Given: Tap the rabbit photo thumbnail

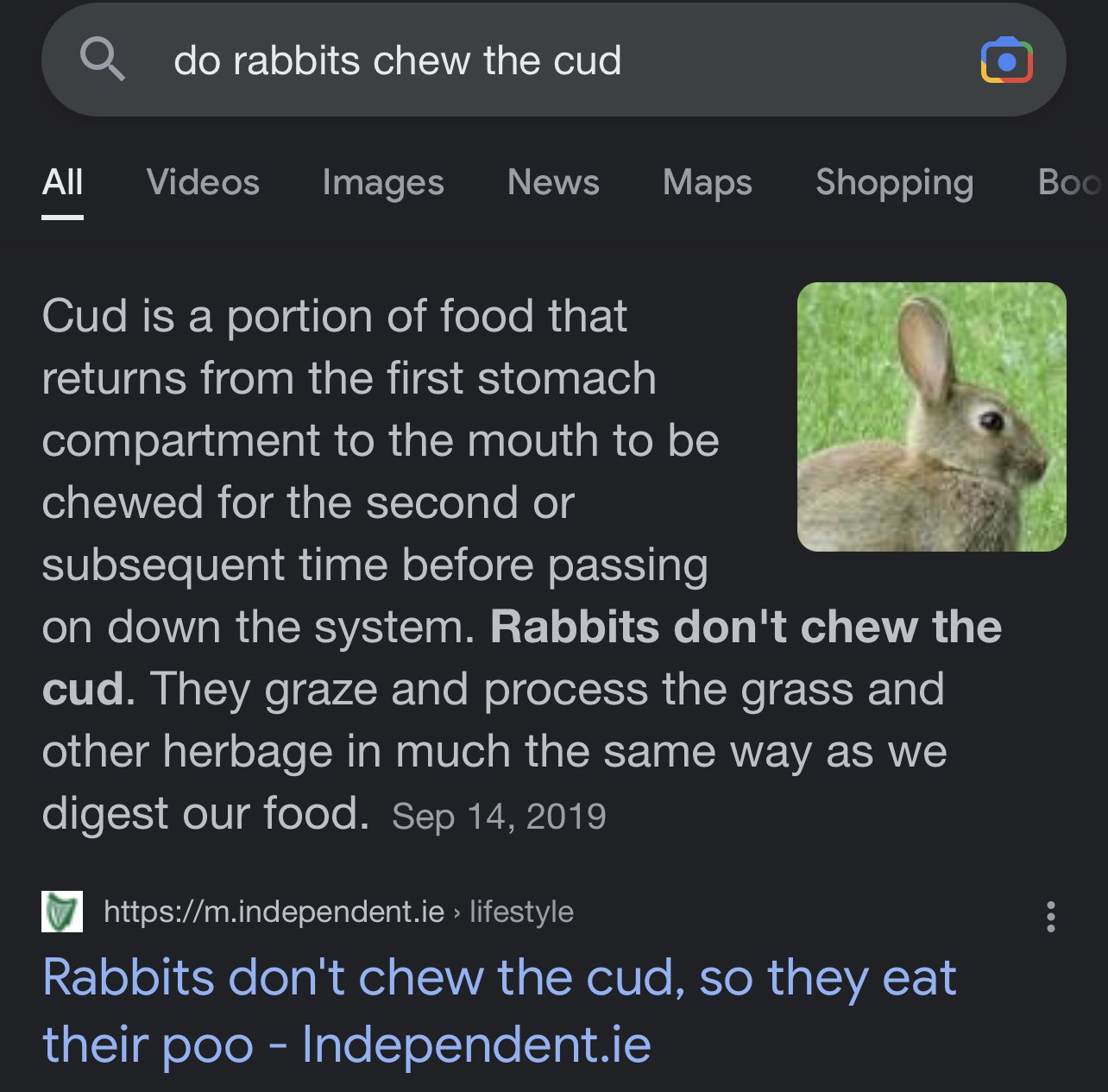Looking at the screenshot, I should (x=931, y=417).
